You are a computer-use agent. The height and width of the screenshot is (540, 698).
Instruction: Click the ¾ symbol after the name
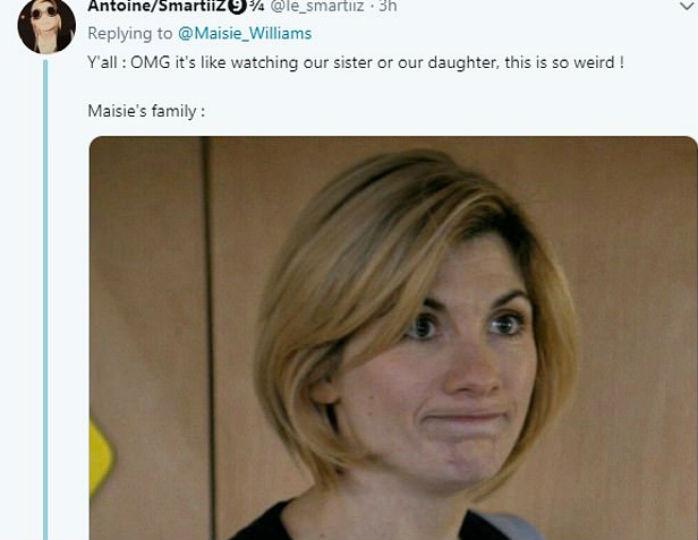257,6
